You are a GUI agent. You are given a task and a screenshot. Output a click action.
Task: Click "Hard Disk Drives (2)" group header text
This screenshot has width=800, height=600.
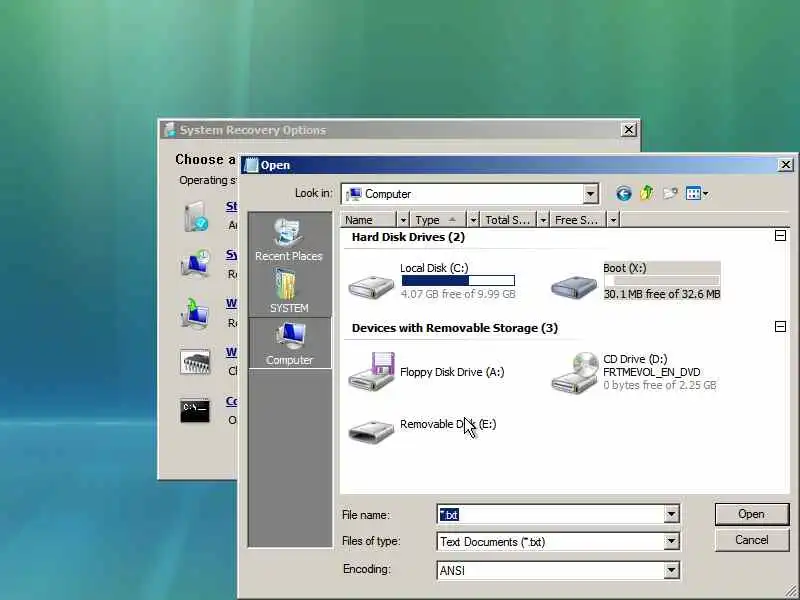408,237
